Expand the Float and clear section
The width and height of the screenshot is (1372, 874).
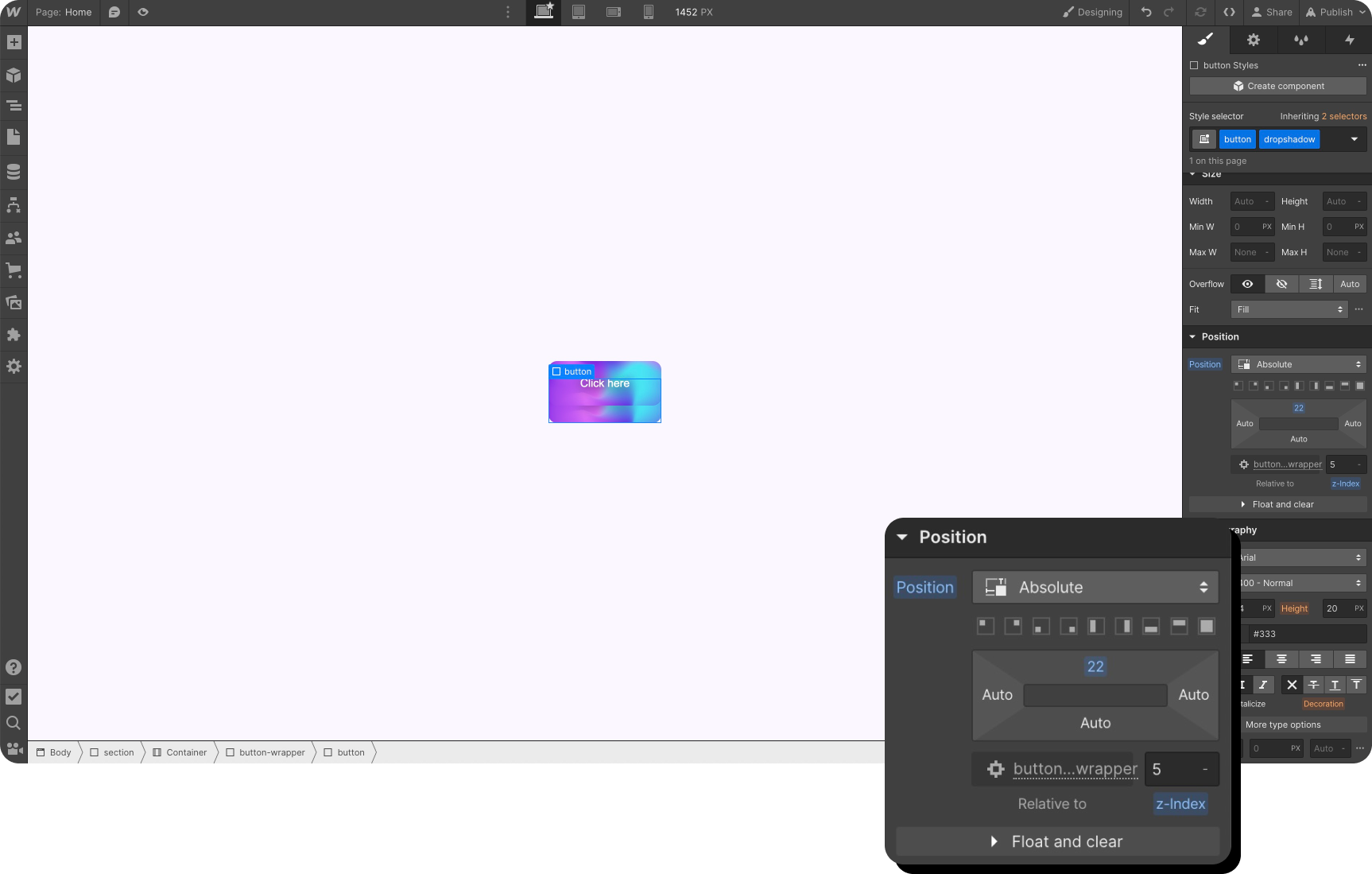[1057, 841]
